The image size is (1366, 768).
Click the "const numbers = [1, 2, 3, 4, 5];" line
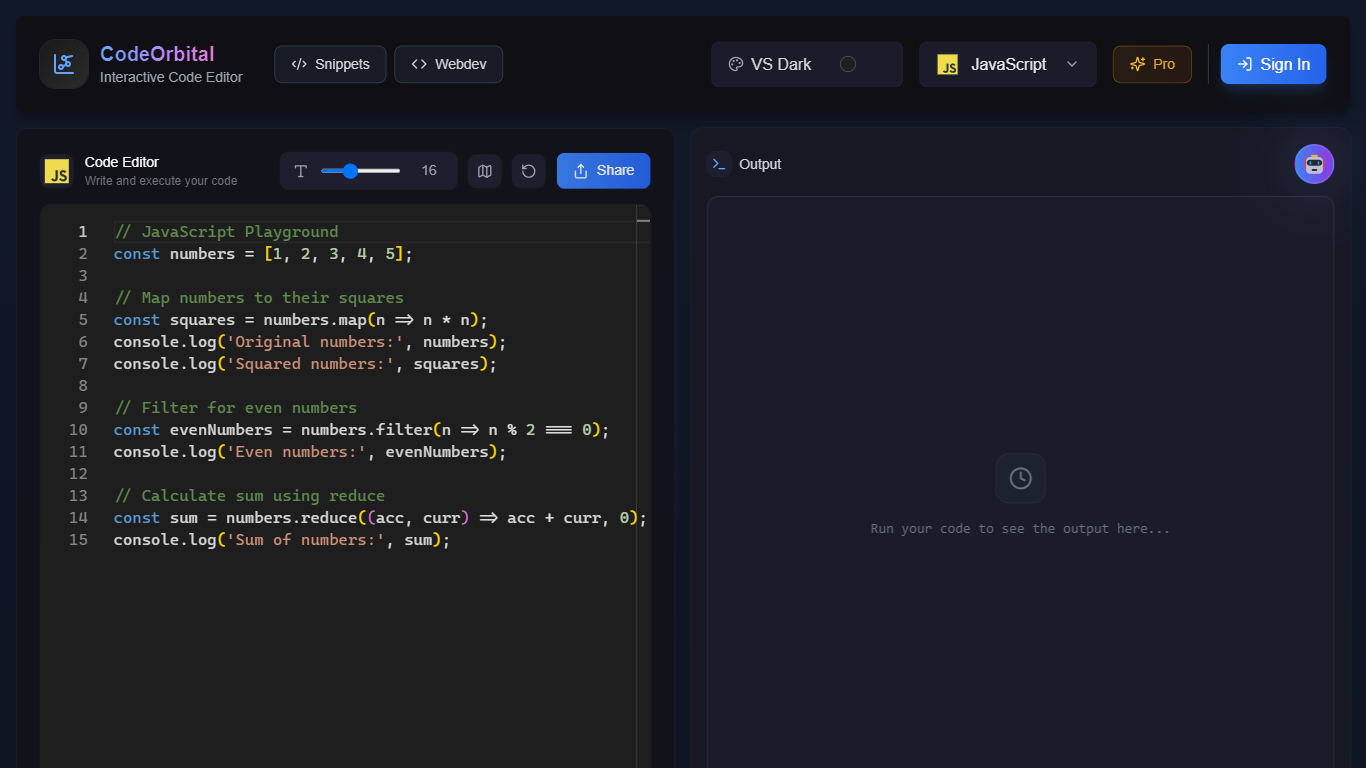(263, 254)
